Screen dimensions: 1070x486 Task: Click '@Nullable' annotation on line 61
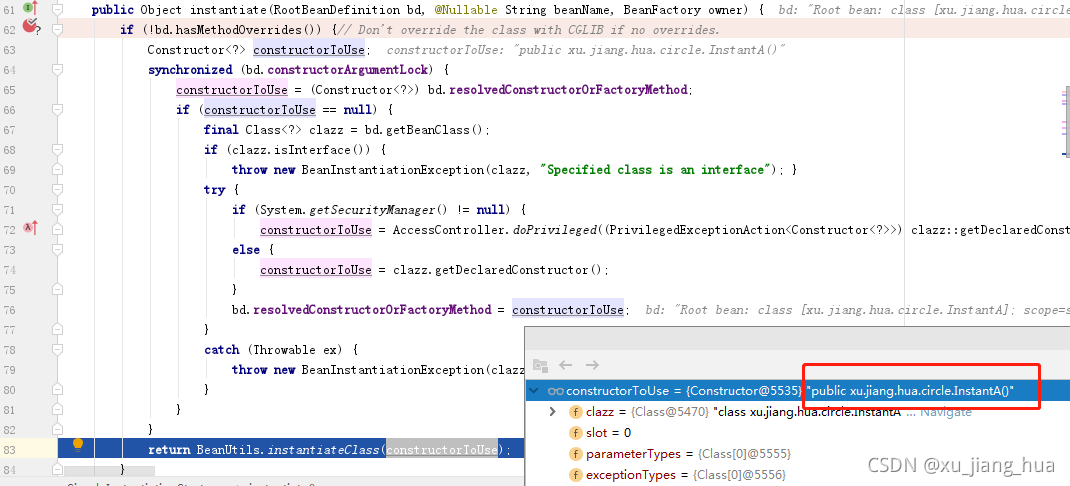click(x=466, y=10)
